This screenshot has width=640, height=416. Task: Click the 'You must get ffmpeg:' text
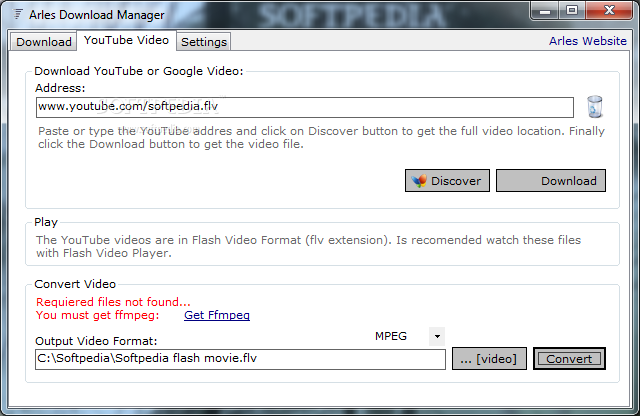97,315
